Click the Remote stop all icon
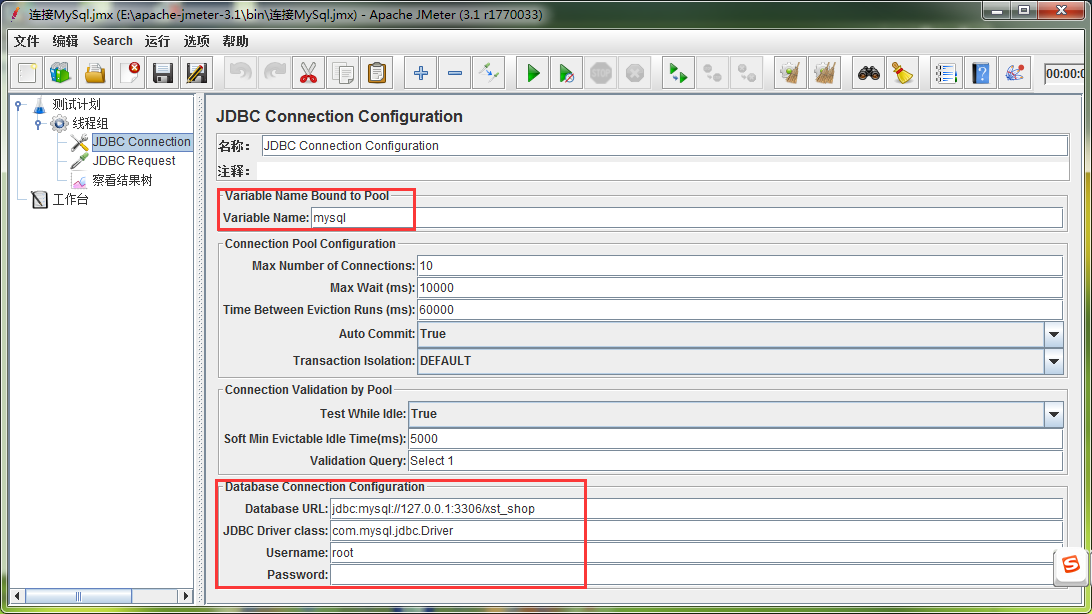This screenshot has width=1092, height=614. point(712,73)
